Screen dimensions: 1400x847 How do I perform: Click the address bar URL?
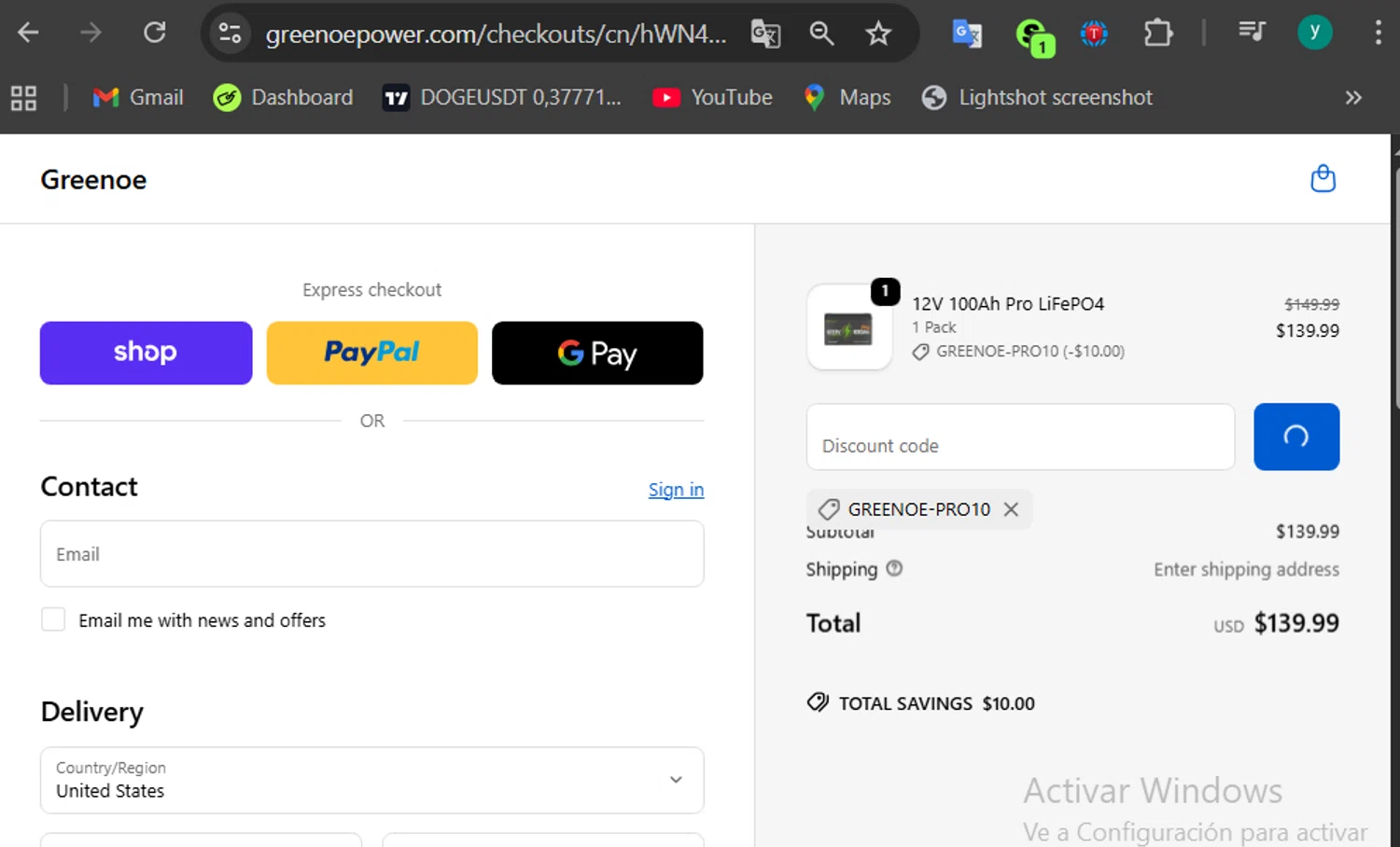click(496, 35)
